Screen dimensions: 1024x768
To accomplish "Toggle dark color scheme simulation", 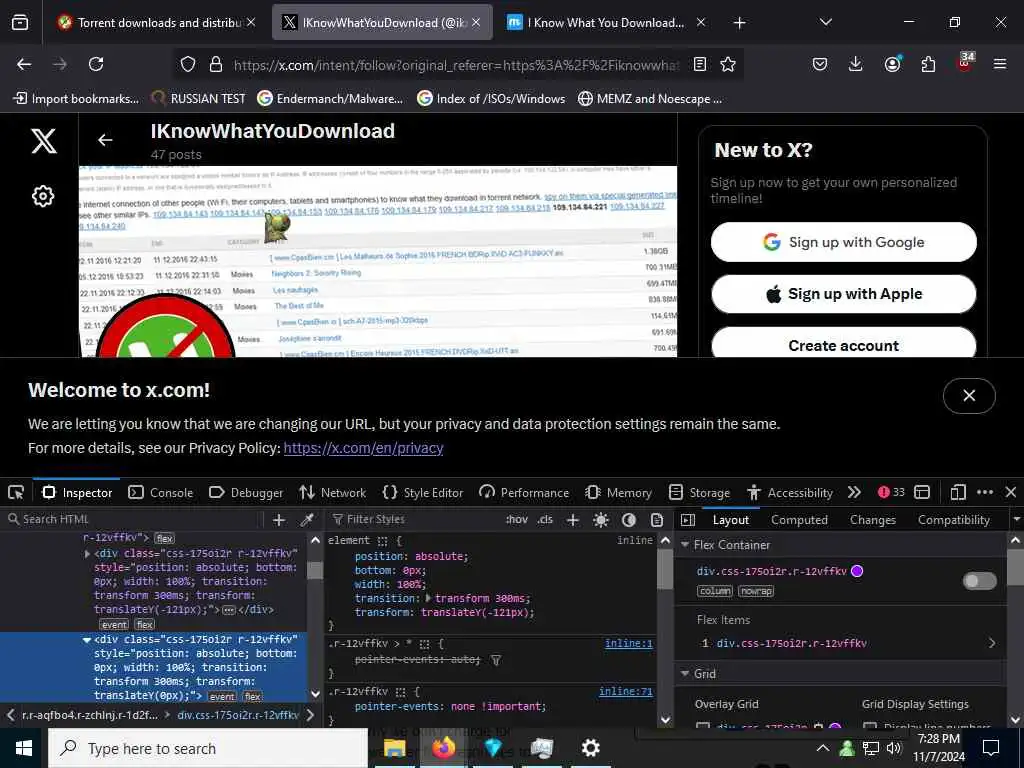I will 629,520.
